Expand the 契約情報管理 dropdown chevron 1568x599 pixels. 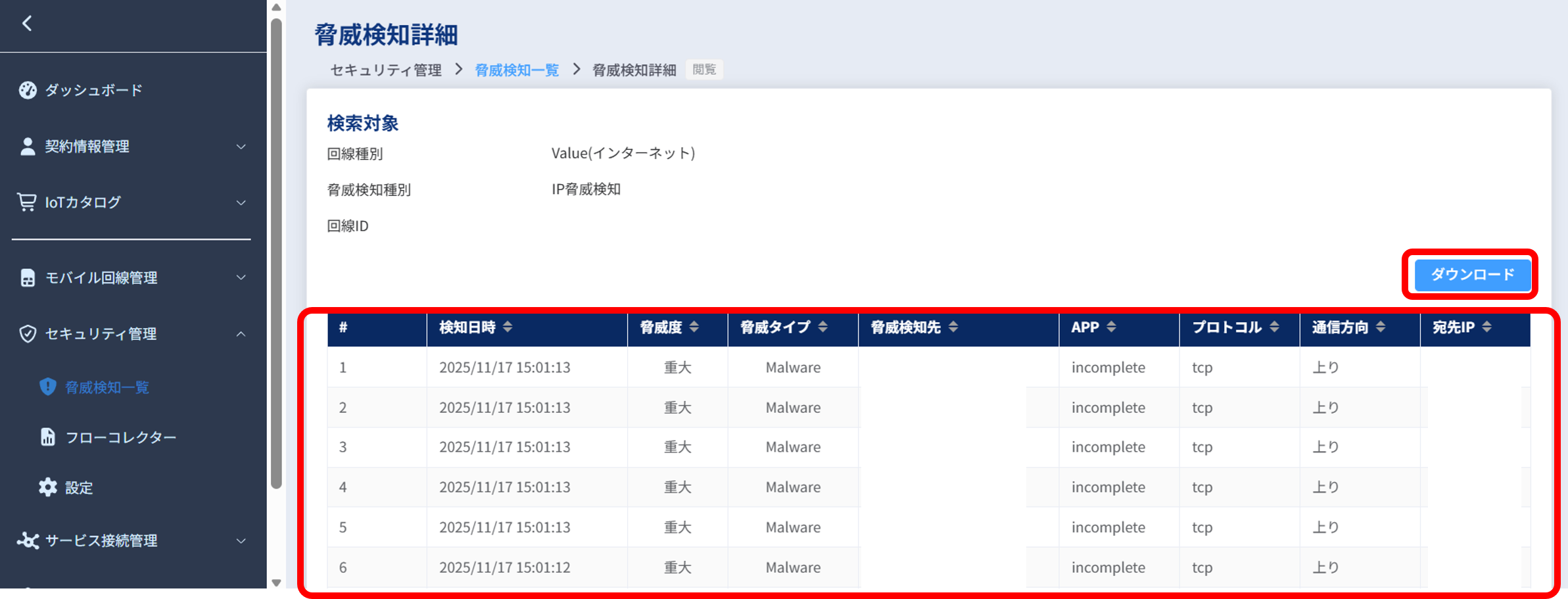click(241, 146)
